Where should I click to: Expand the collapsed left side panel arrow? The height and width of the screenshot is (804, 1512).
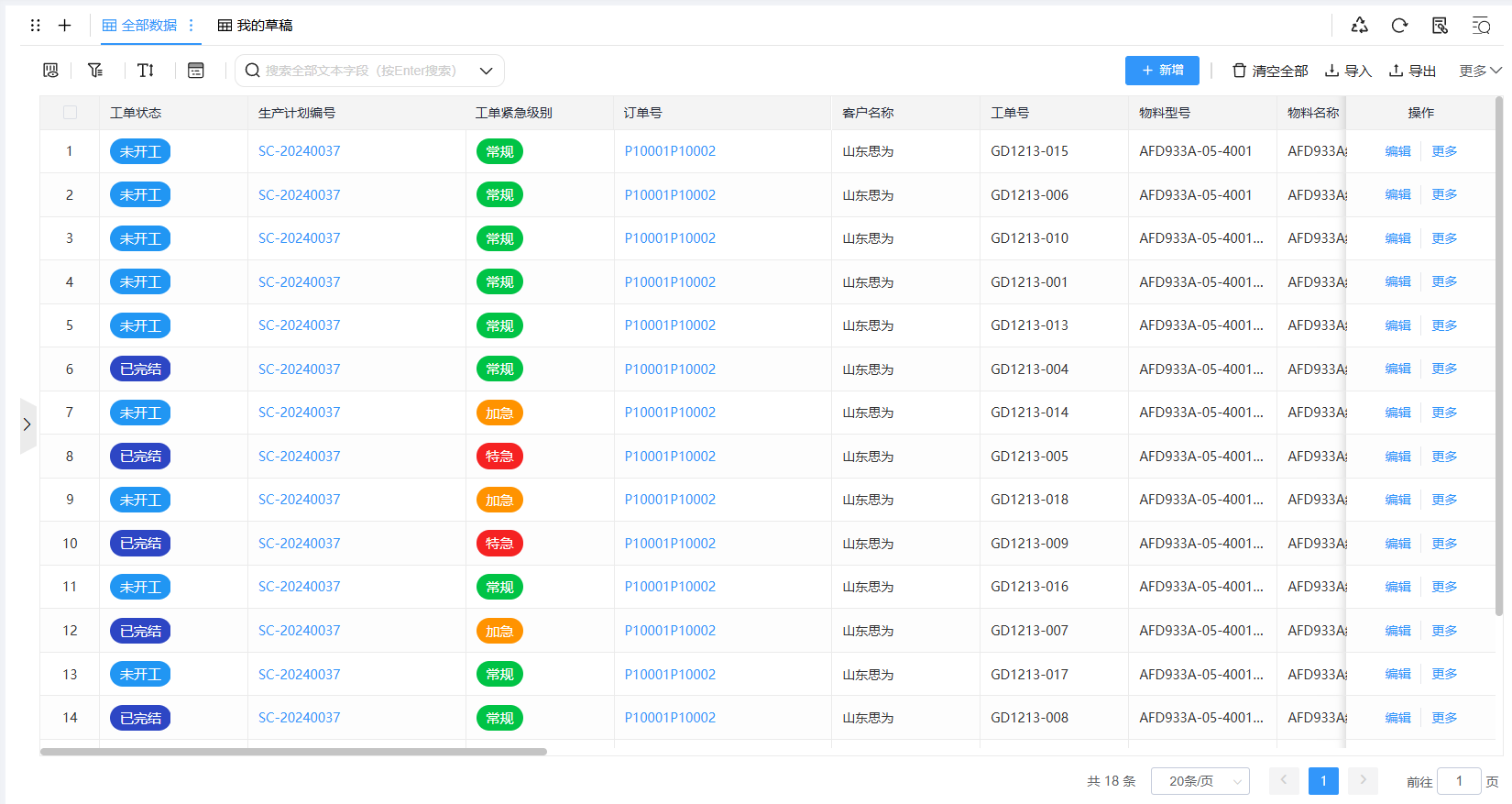pyautogui.click(x=27, y=424)
